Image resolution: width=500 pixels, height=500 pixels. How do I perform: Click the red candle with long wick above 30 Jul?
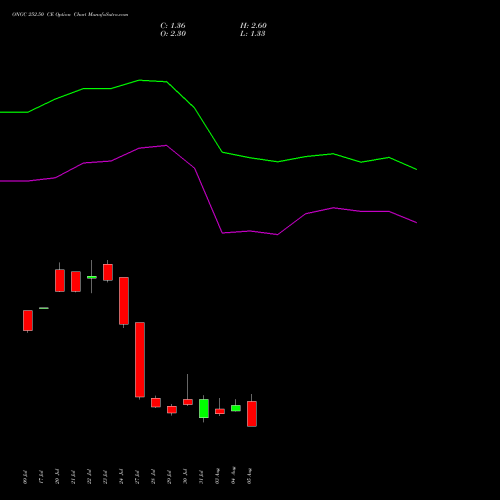coord(188,402)
